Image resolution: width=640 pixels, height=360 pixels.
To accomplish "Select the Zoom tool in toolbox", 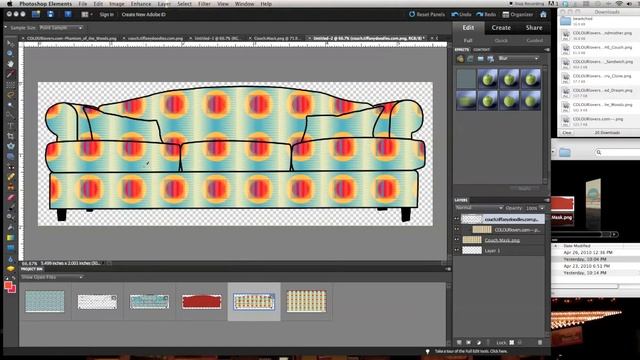I will (x=10, y=53).
